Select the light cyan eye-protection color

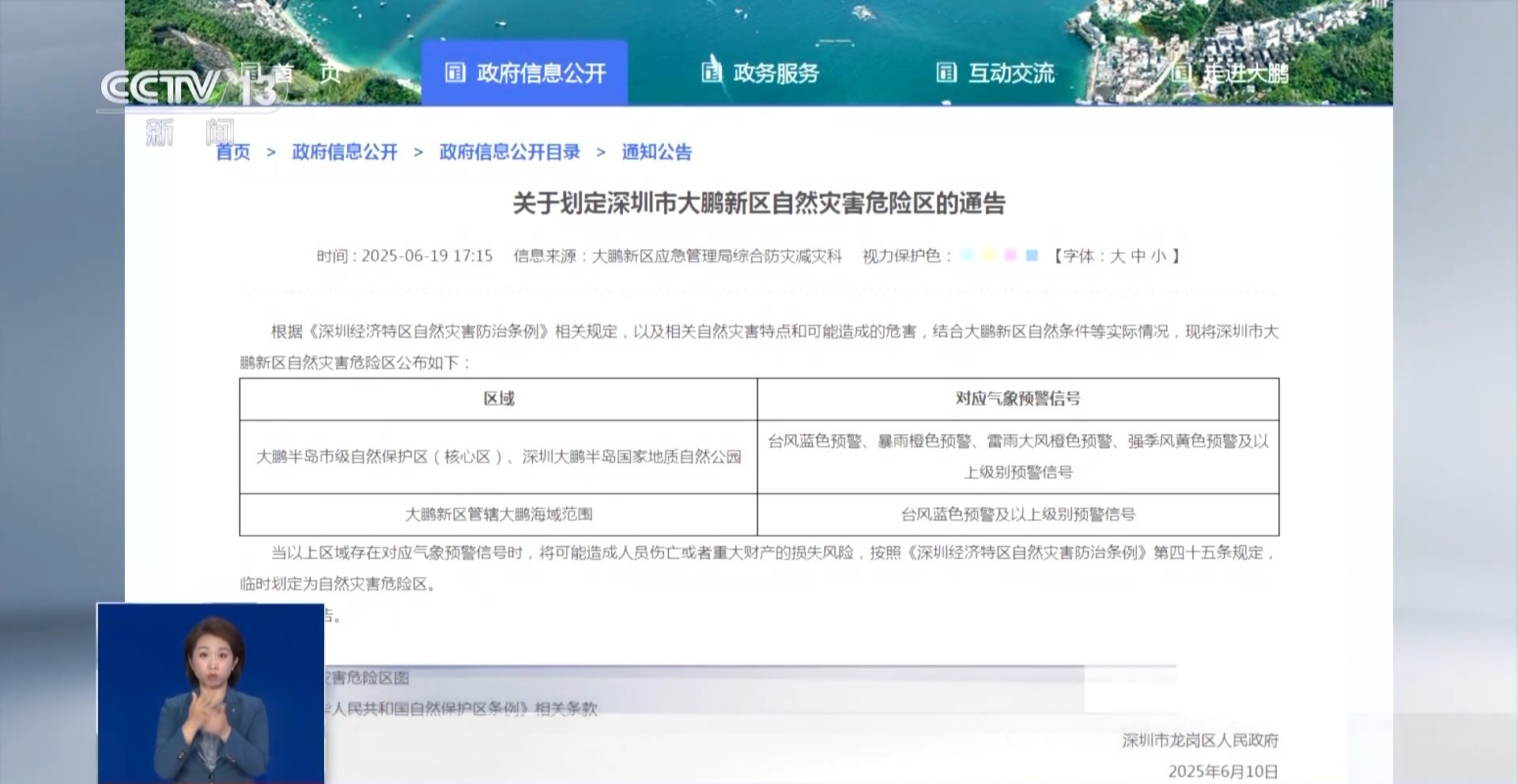pos(968,255)
